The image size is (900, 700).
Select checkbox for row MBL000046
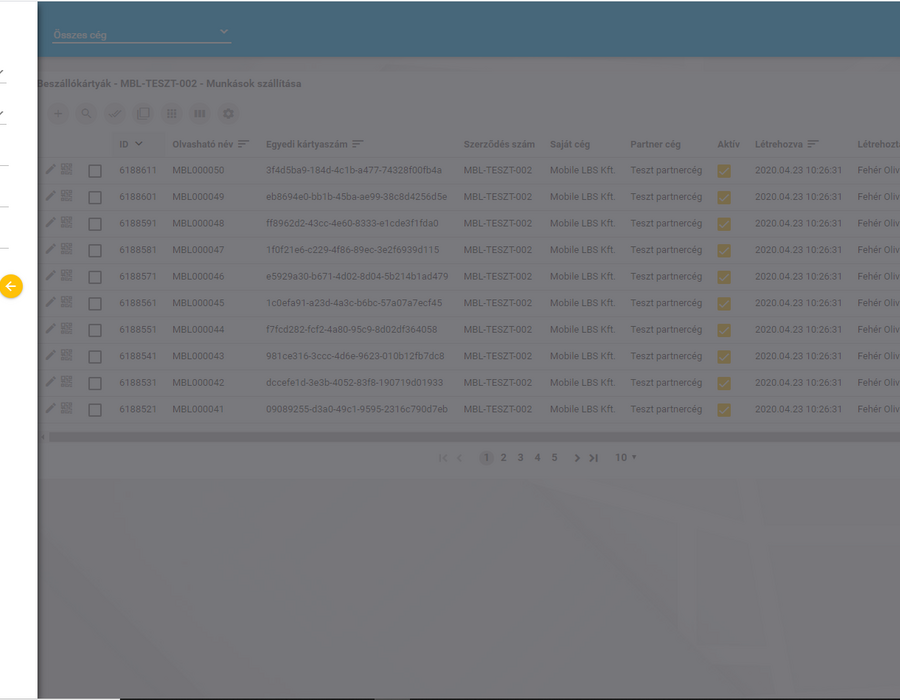(x=95, y=277)
